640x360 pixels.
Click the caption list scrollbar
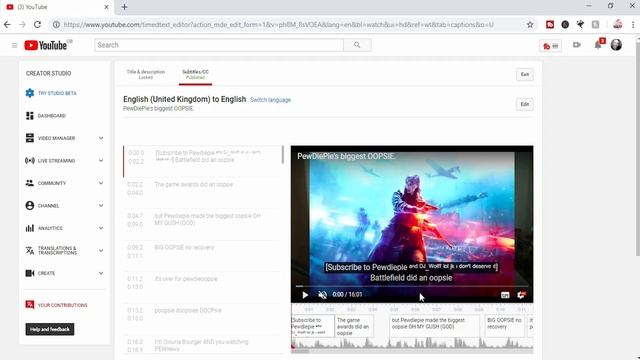point(282,155)
